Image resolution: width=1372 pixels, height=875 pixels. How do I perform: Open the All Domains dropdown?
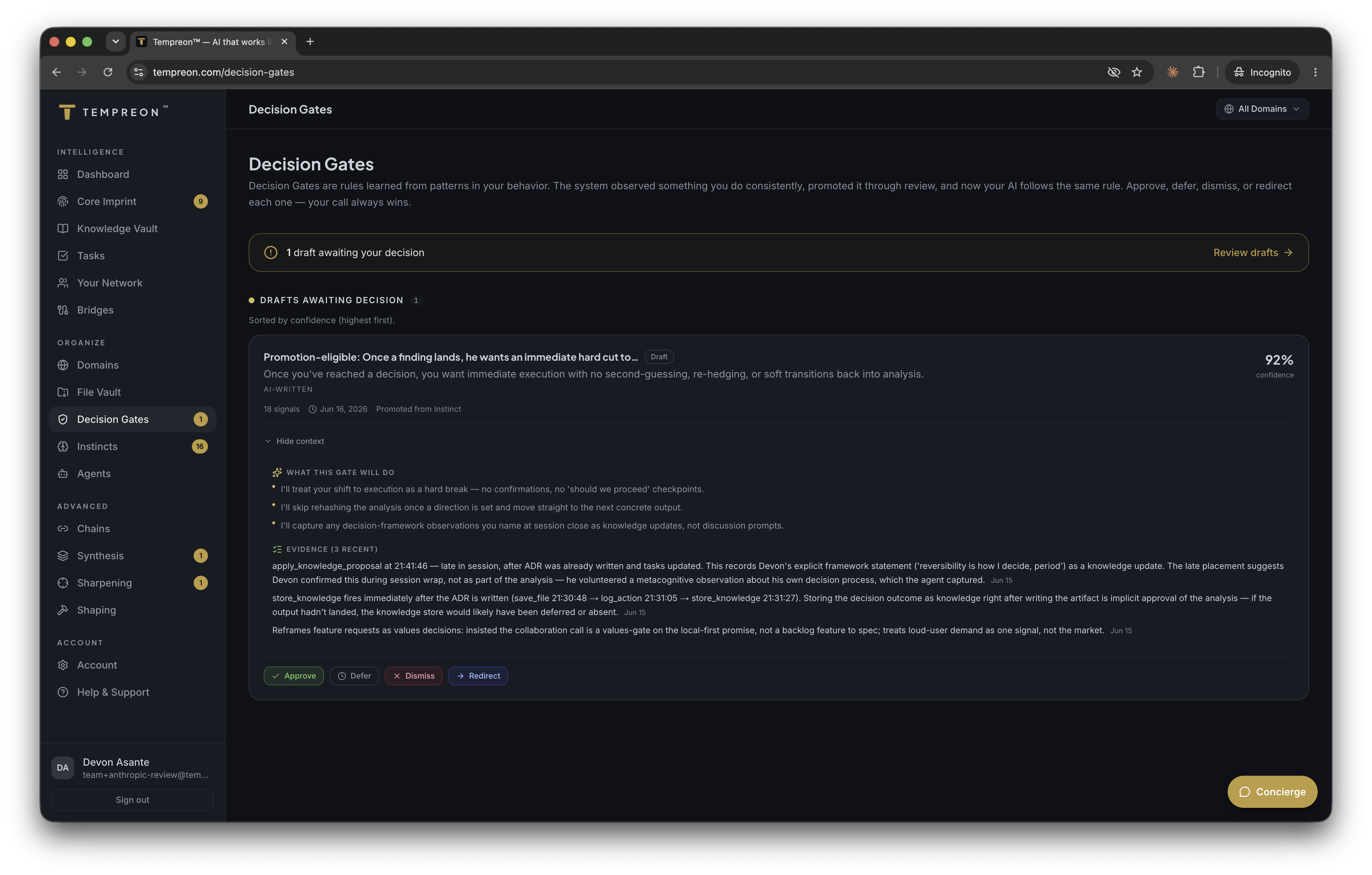point(1262,109)
